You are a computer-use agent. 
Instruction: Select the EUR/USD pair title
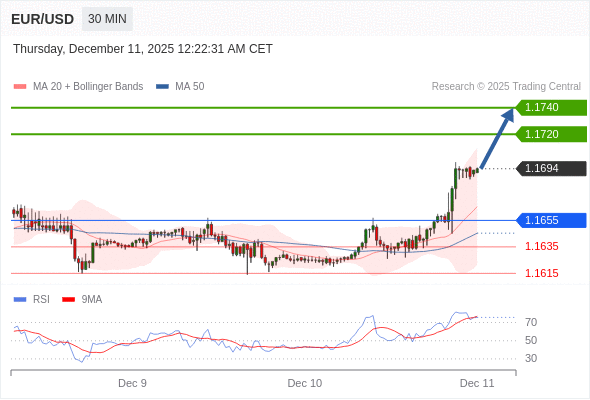43,19
